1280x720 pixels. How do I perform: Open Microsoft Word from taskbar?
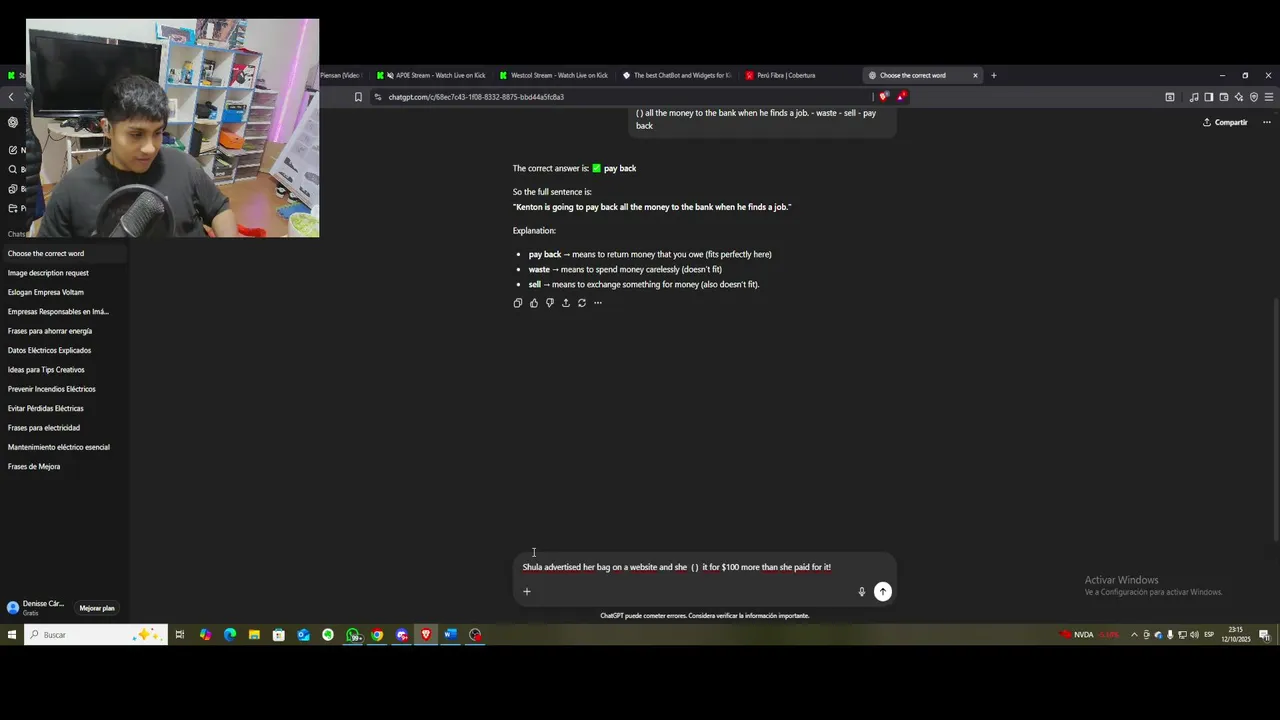click(x=450, y=635)
